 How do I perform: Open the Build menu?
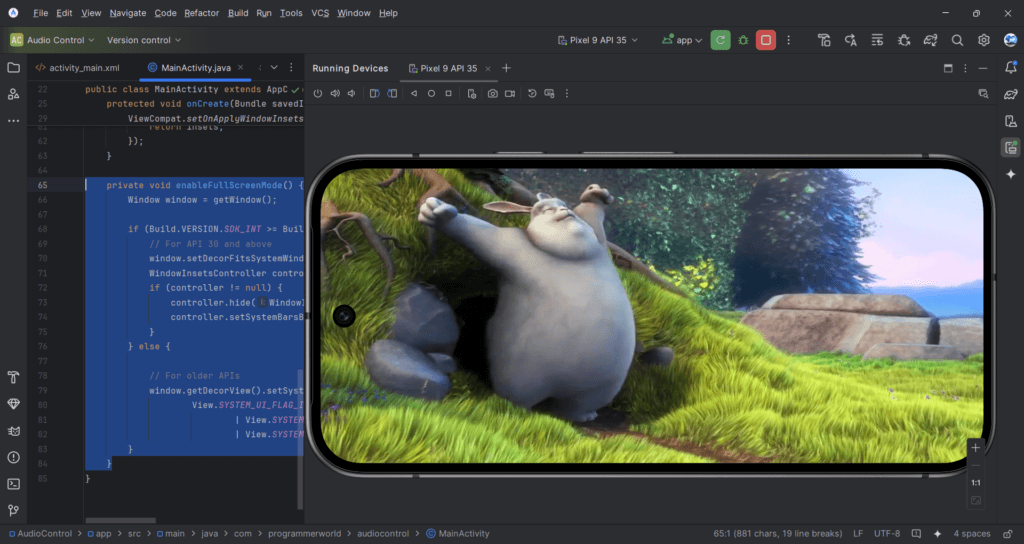[x=238, y=13]
